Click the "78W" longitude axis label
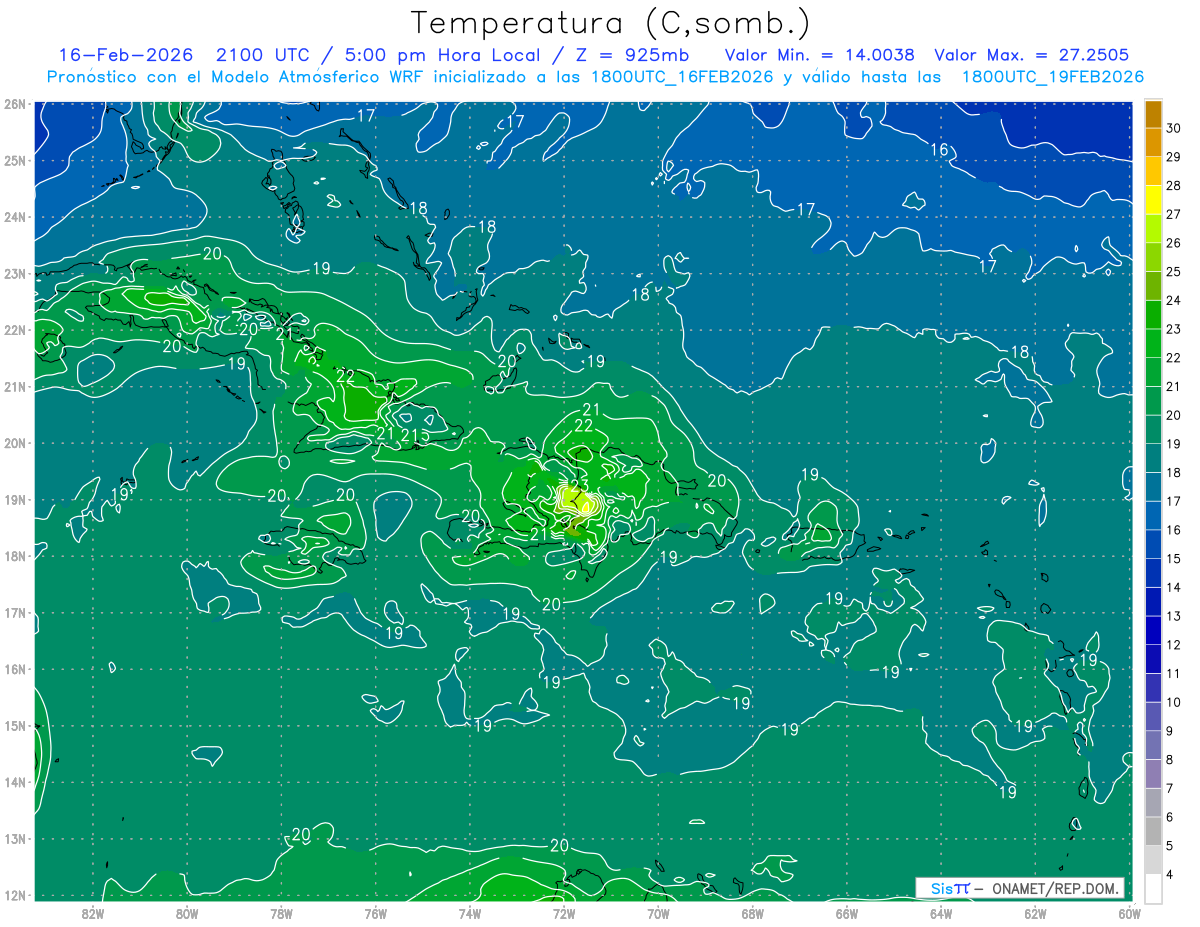 [x=281, y=914]
